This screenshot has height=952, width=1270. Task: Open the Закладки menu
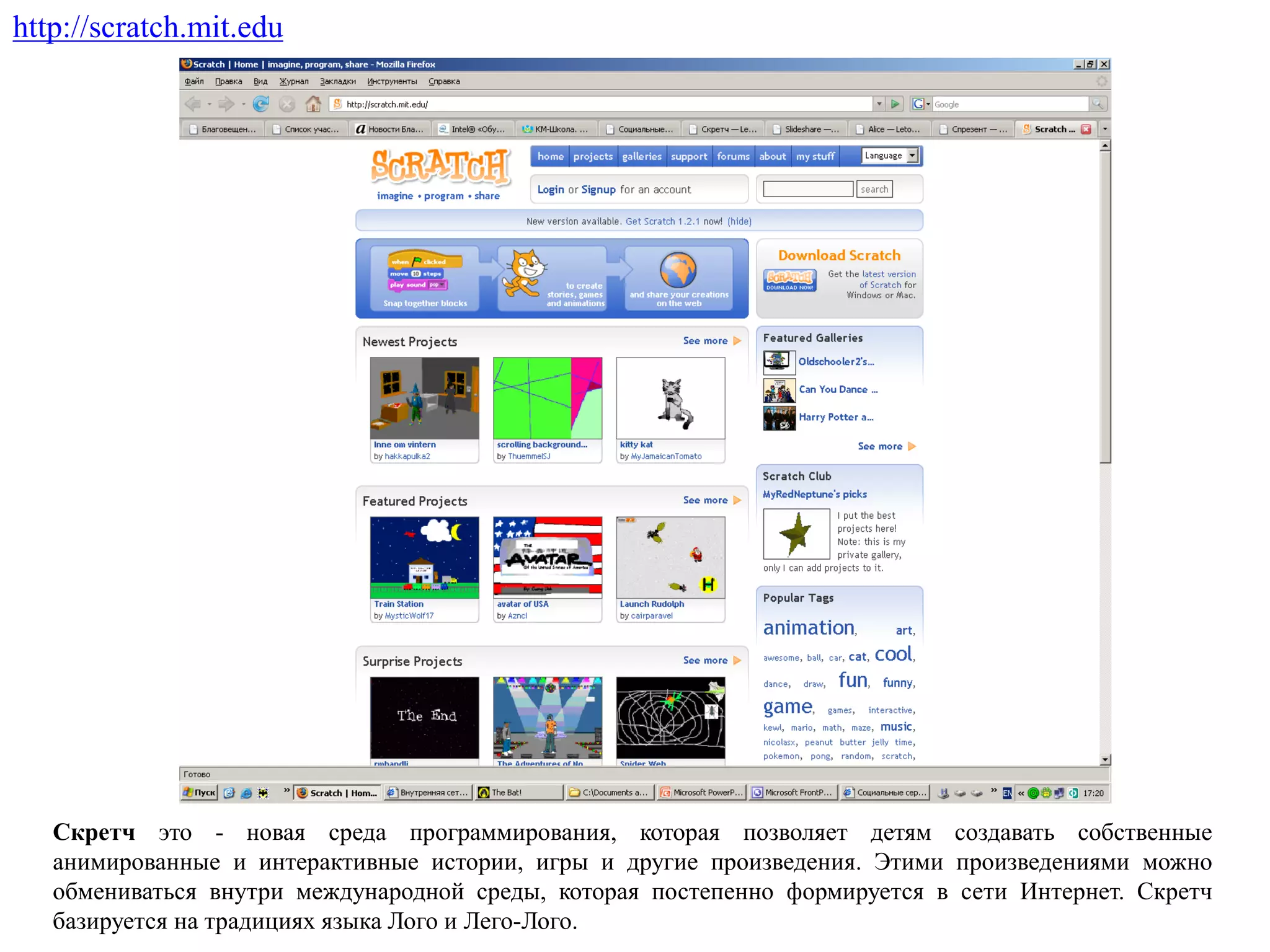point(338,81)
